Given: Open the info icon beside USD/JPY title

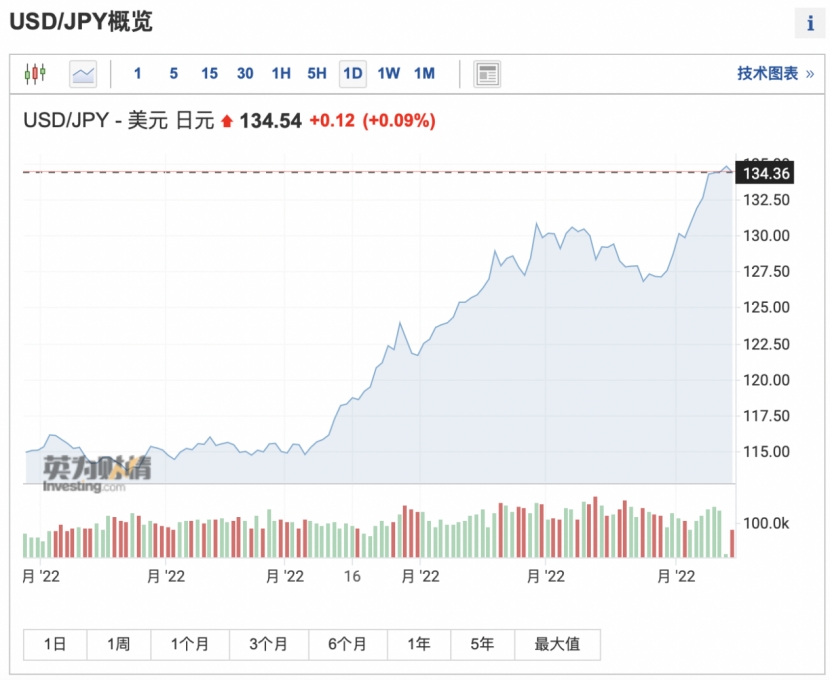Looking at the screenshot, I should 810,23.
